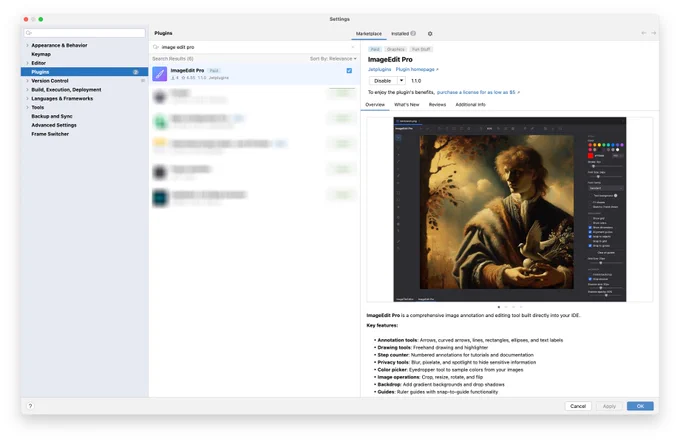Expand the Languages & Frameworks arrow
The width and height of the screenshot is (680, 442).
(27, 98)
